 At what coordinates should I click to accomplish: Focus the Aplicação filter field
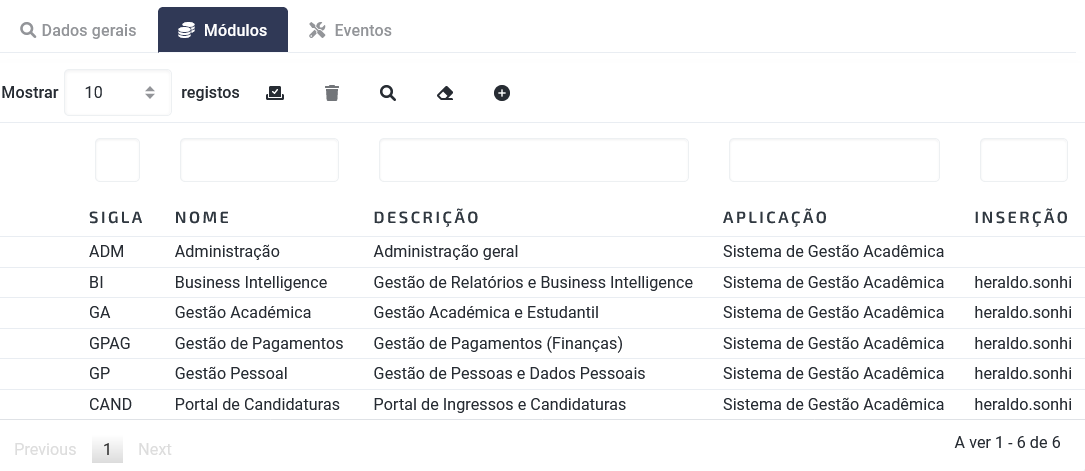(835, 160)
